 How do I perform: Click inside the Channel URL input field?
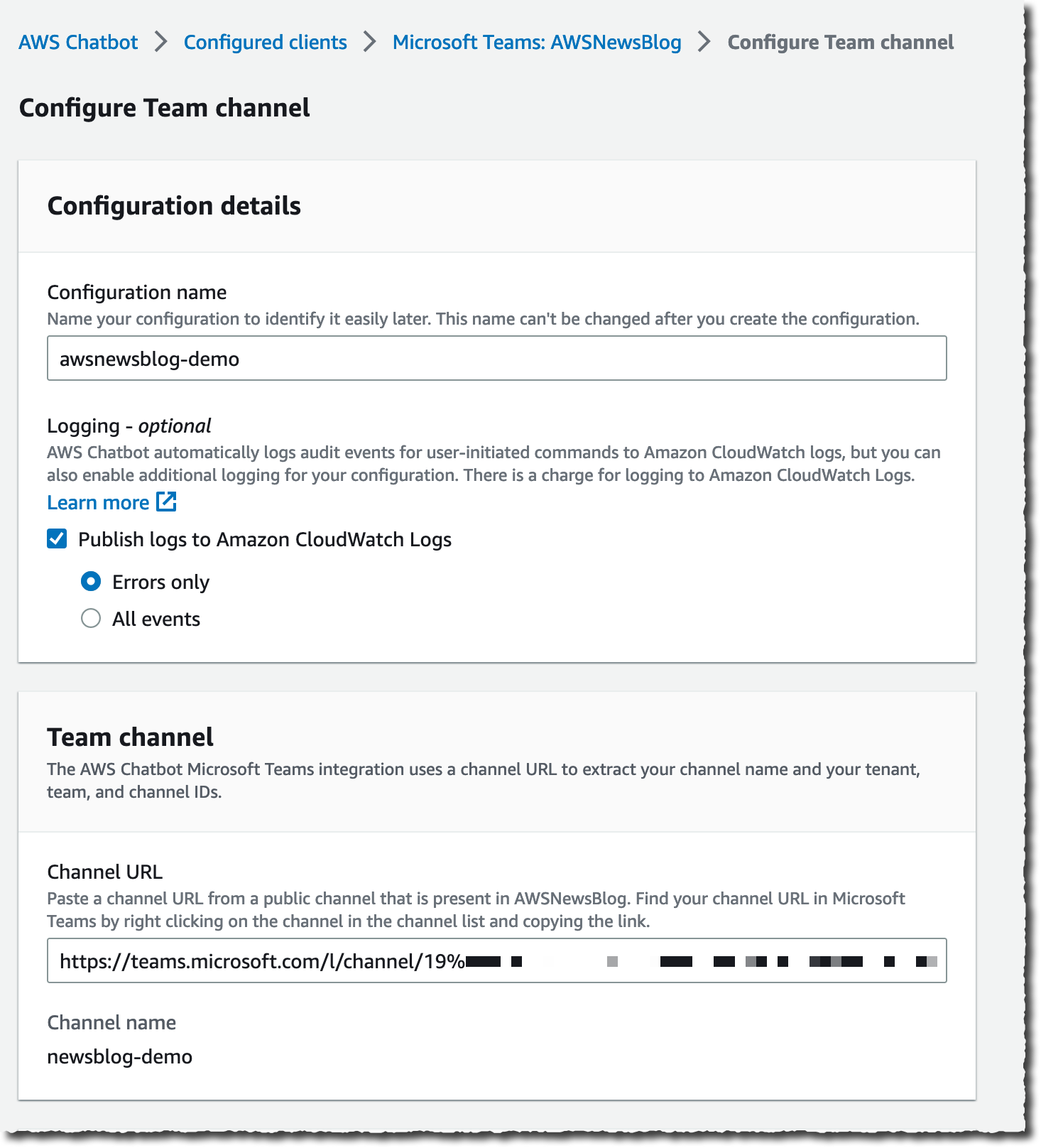pyautogui.click(x=496, y=960)
